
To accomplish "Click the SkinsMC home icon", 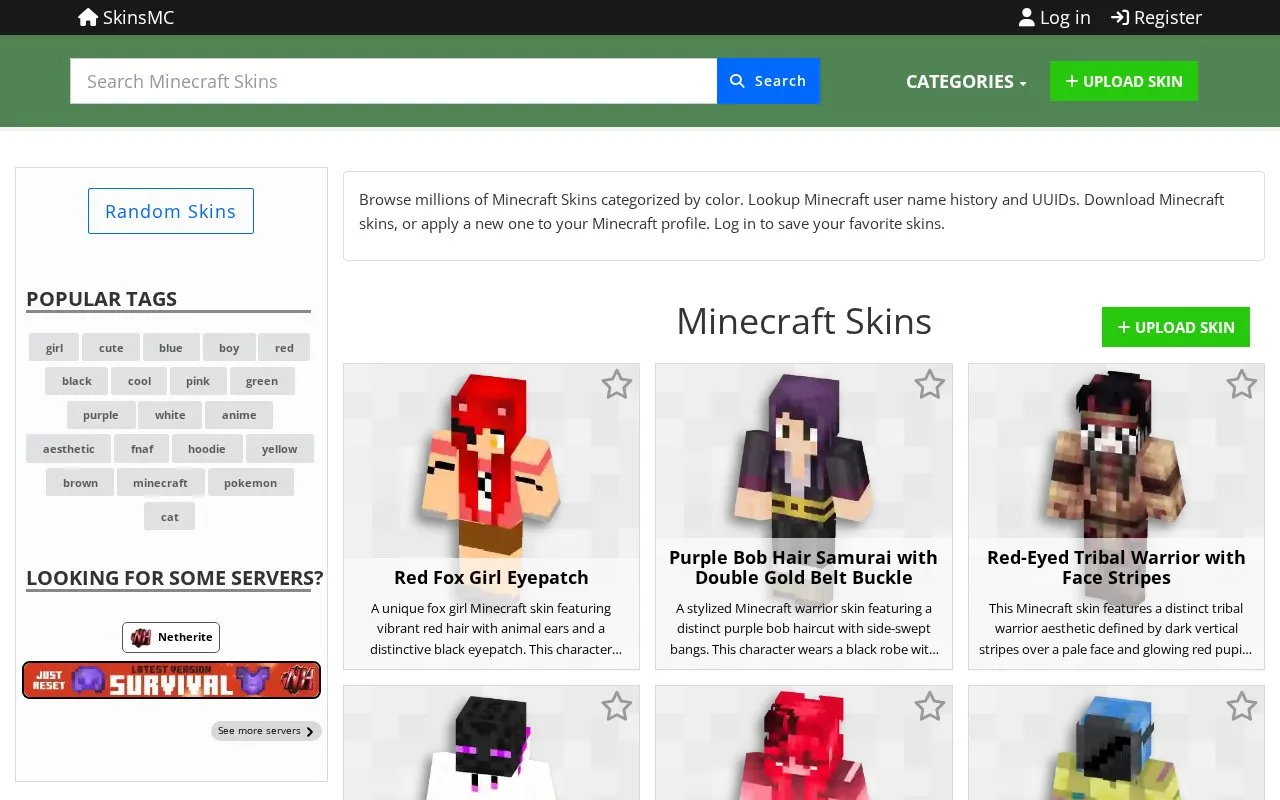I will pyautogui.click(x=88, y=17).
